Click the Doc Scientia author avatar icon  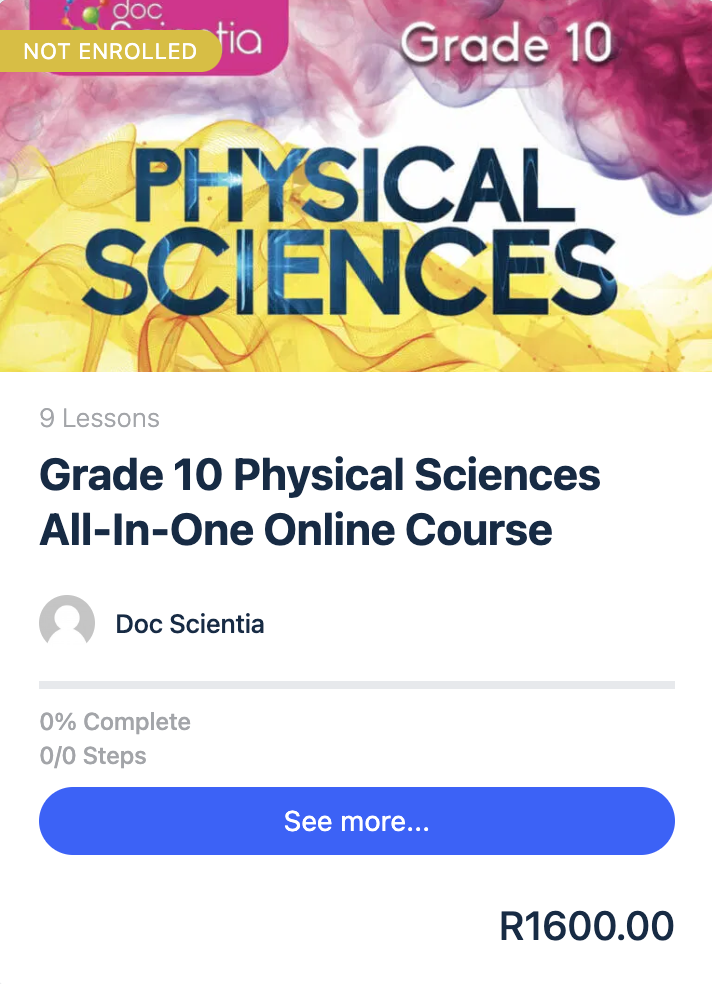pyautogui.click(x=67, y=624)
